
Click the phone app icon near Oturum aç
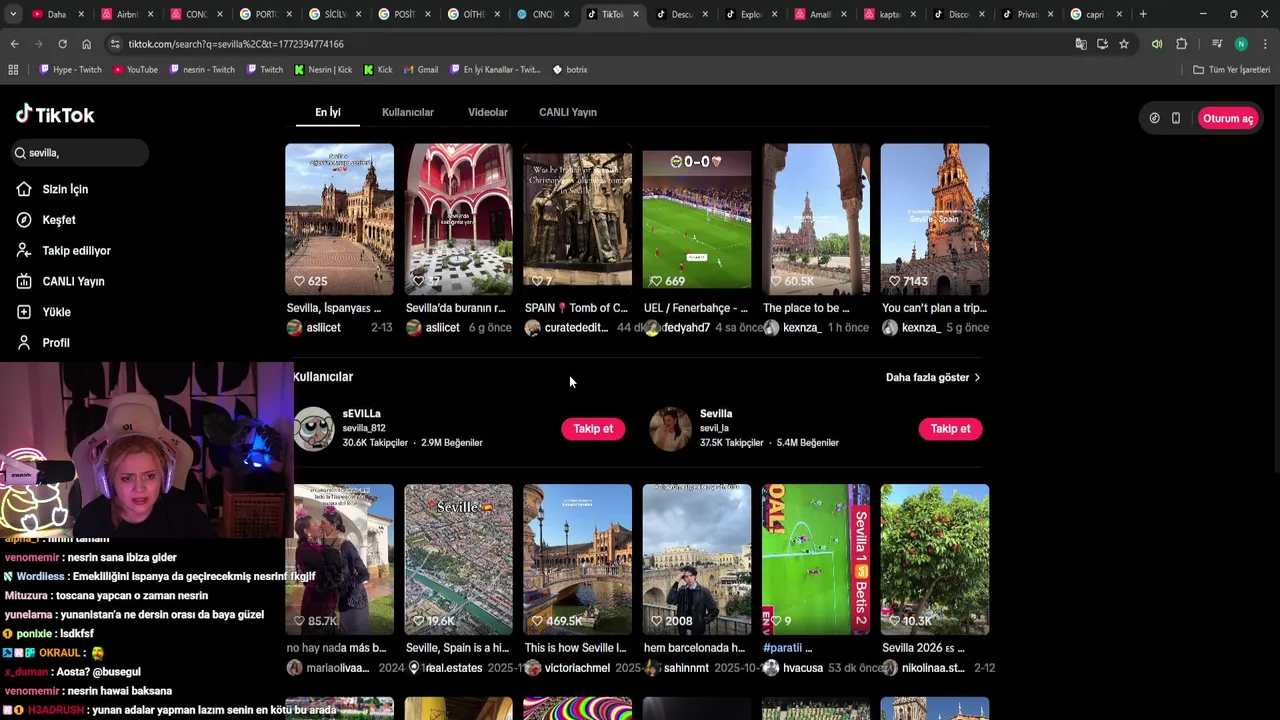coord(1176,118)
